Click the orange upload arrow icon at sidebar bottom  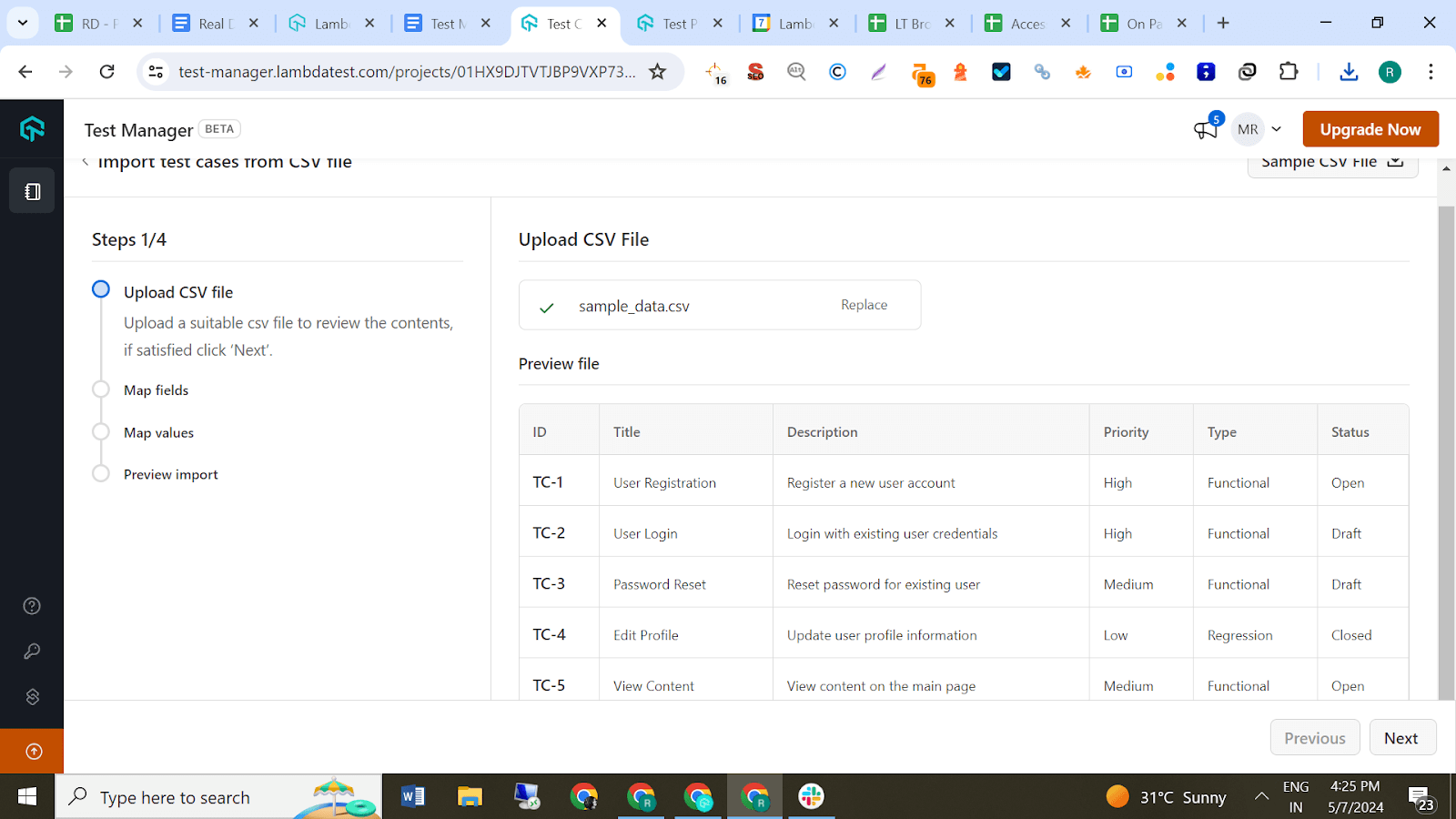click(x=33, y=752)
